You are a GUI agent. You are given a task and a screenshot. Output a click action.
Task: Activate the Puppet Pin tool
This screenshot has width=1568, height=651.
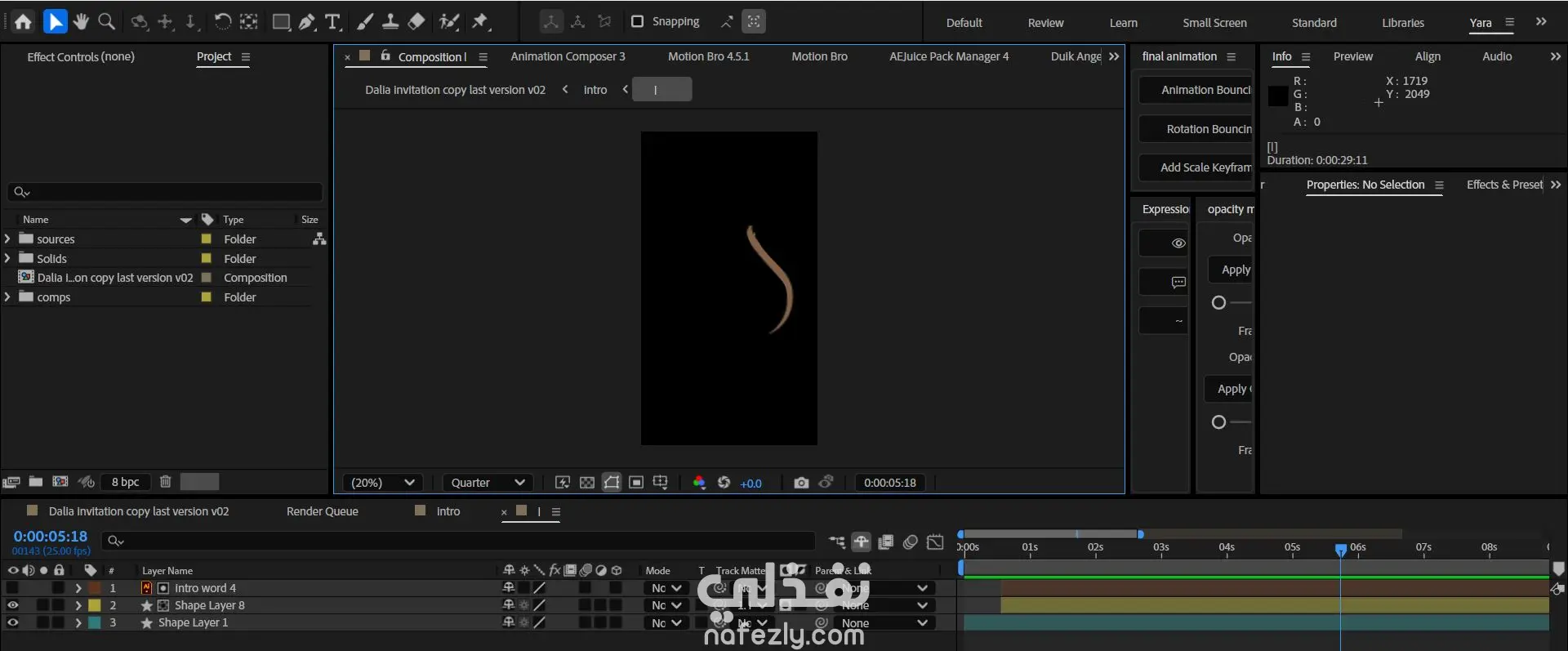480,22
